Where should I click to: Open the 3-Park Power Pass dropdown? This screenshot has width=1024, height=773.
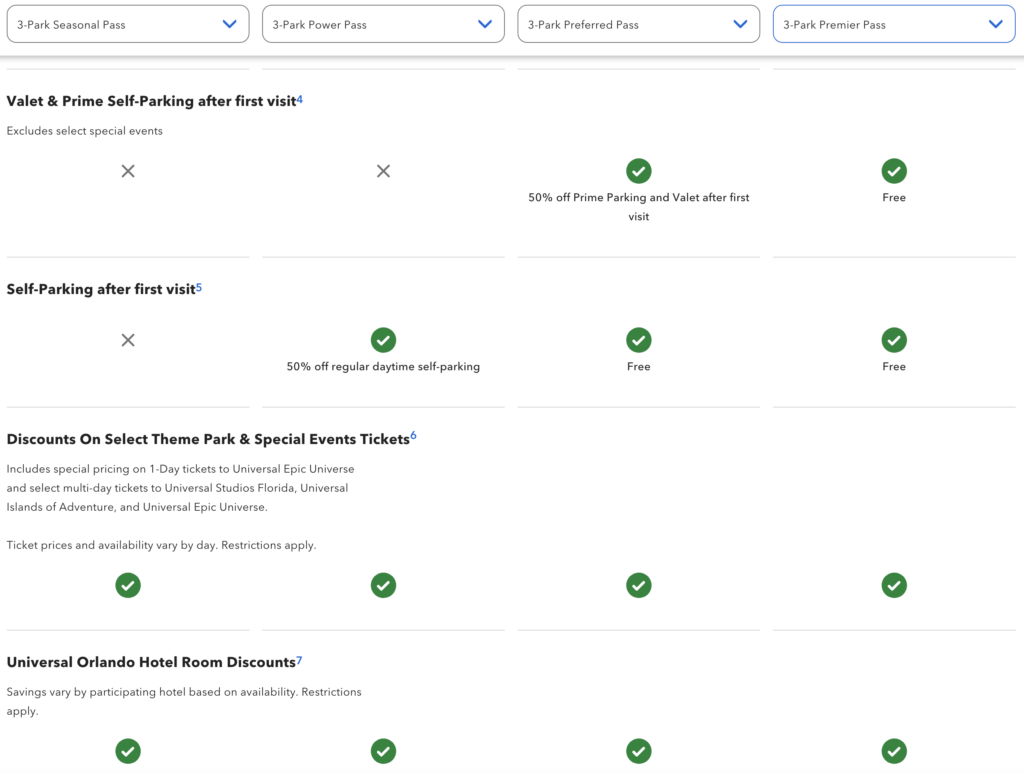point(383,23)
